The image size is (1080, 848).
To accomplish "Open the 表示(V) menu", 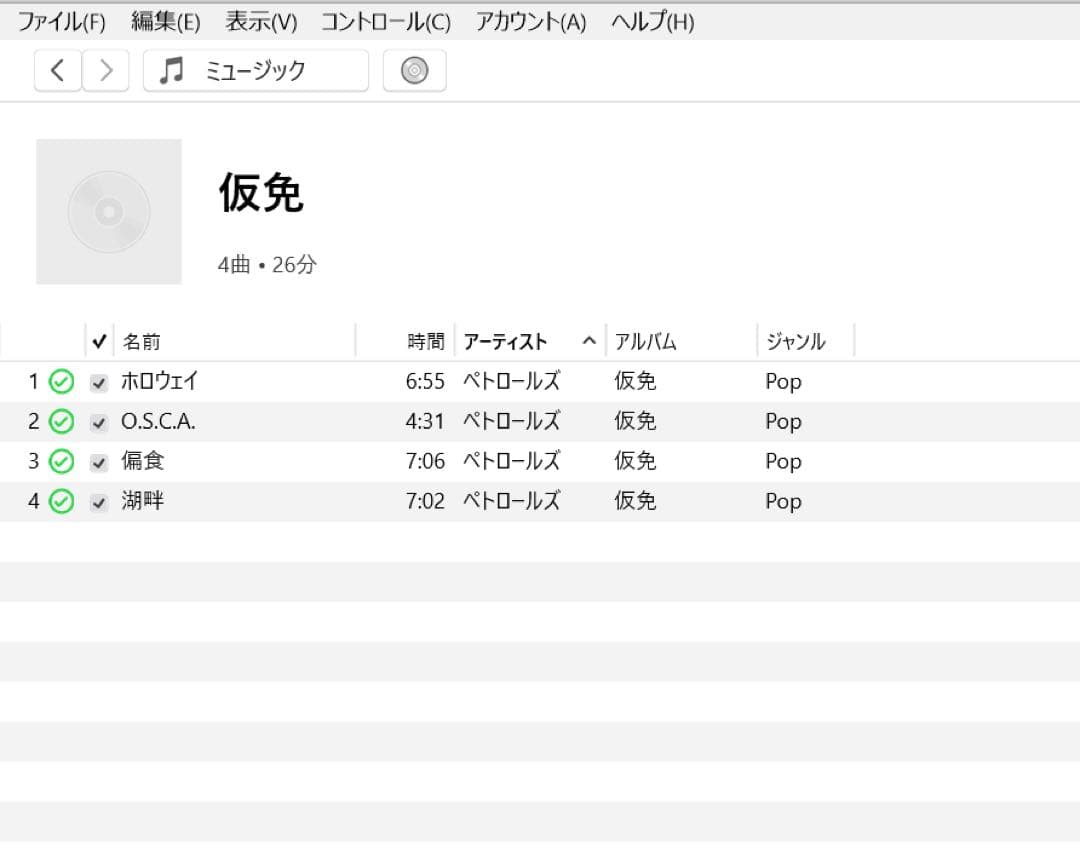I will click(262, 22).
